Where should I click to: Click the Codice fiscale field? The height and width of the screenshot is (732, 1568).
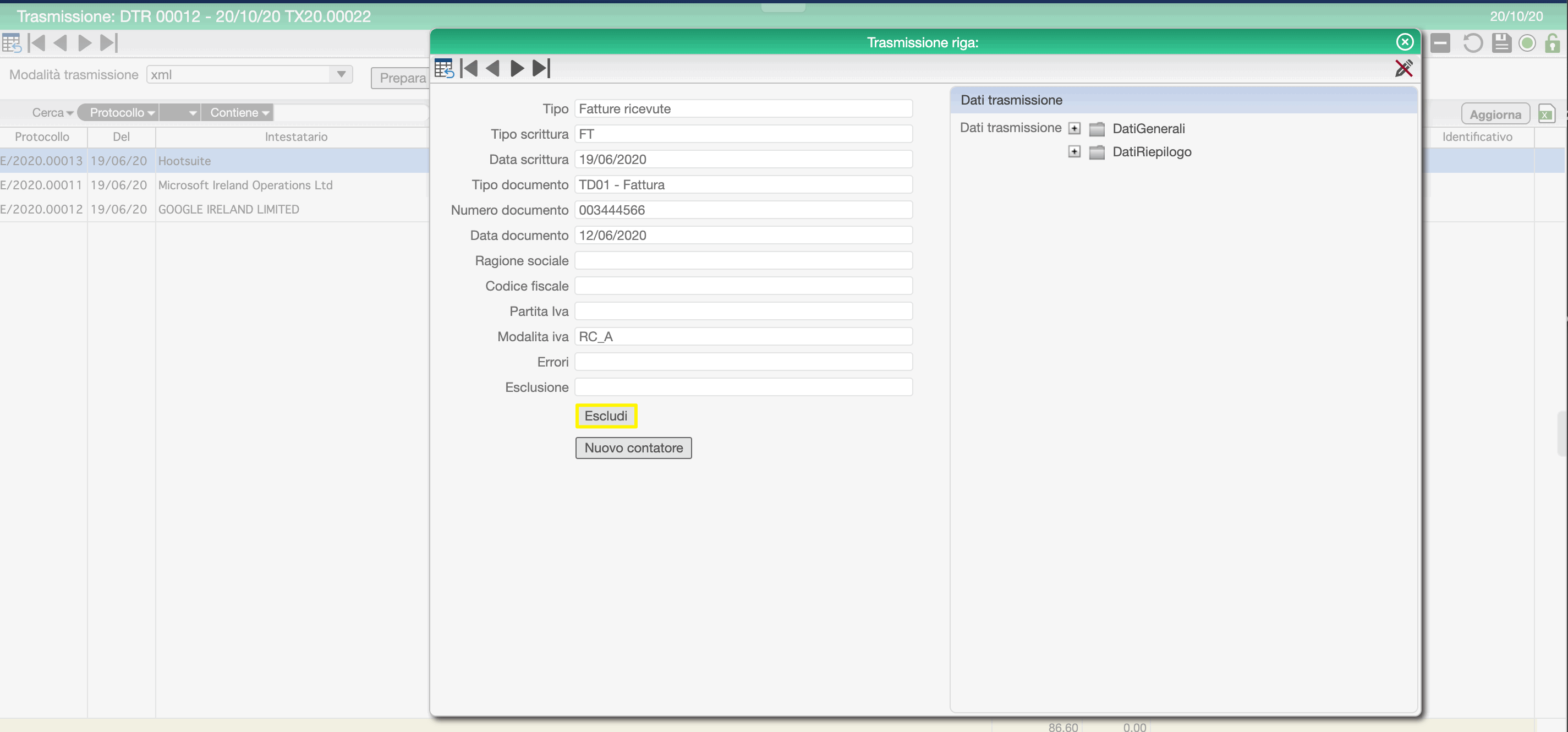coord(743,286)
